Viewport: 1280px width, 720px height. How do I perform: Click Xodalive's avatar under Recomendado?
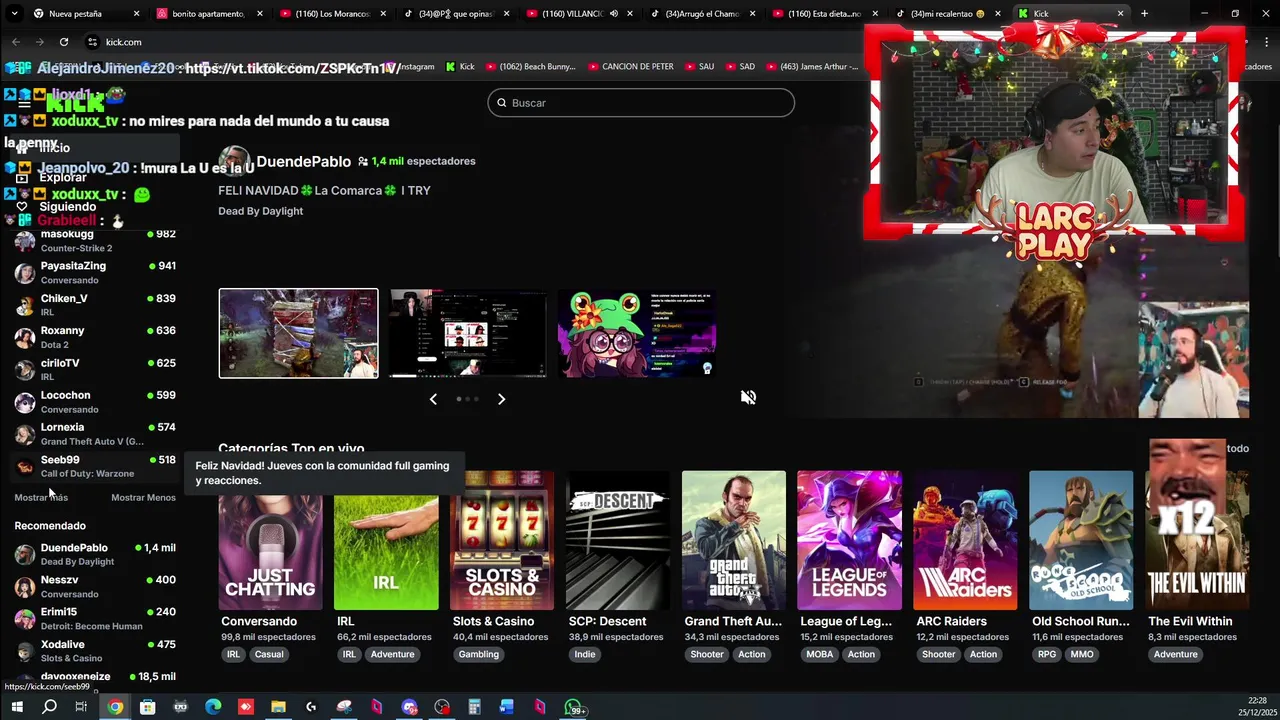click(x=25, y=651)
